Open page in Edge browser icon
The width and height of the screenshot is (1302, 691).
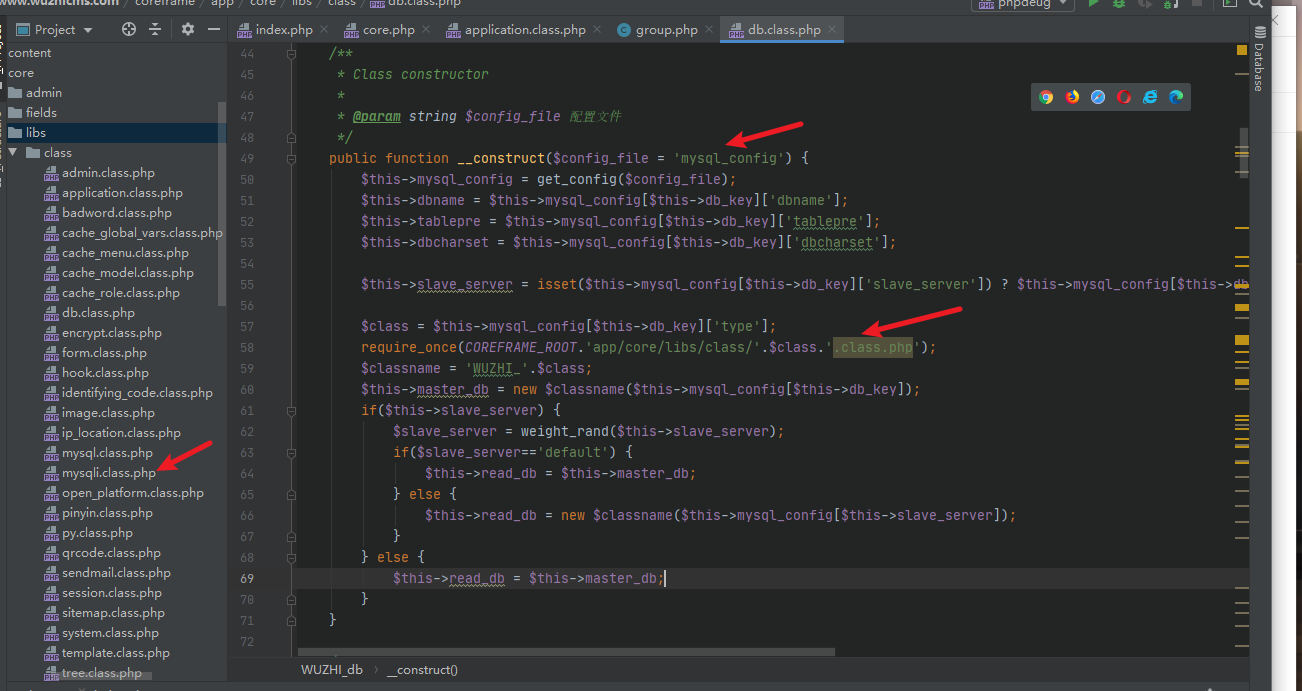[1176, 97]
